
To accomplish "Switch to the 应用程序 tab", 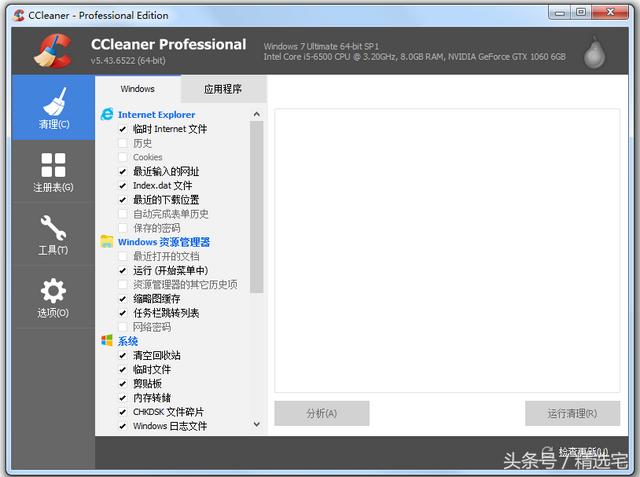I will (223, 89).
